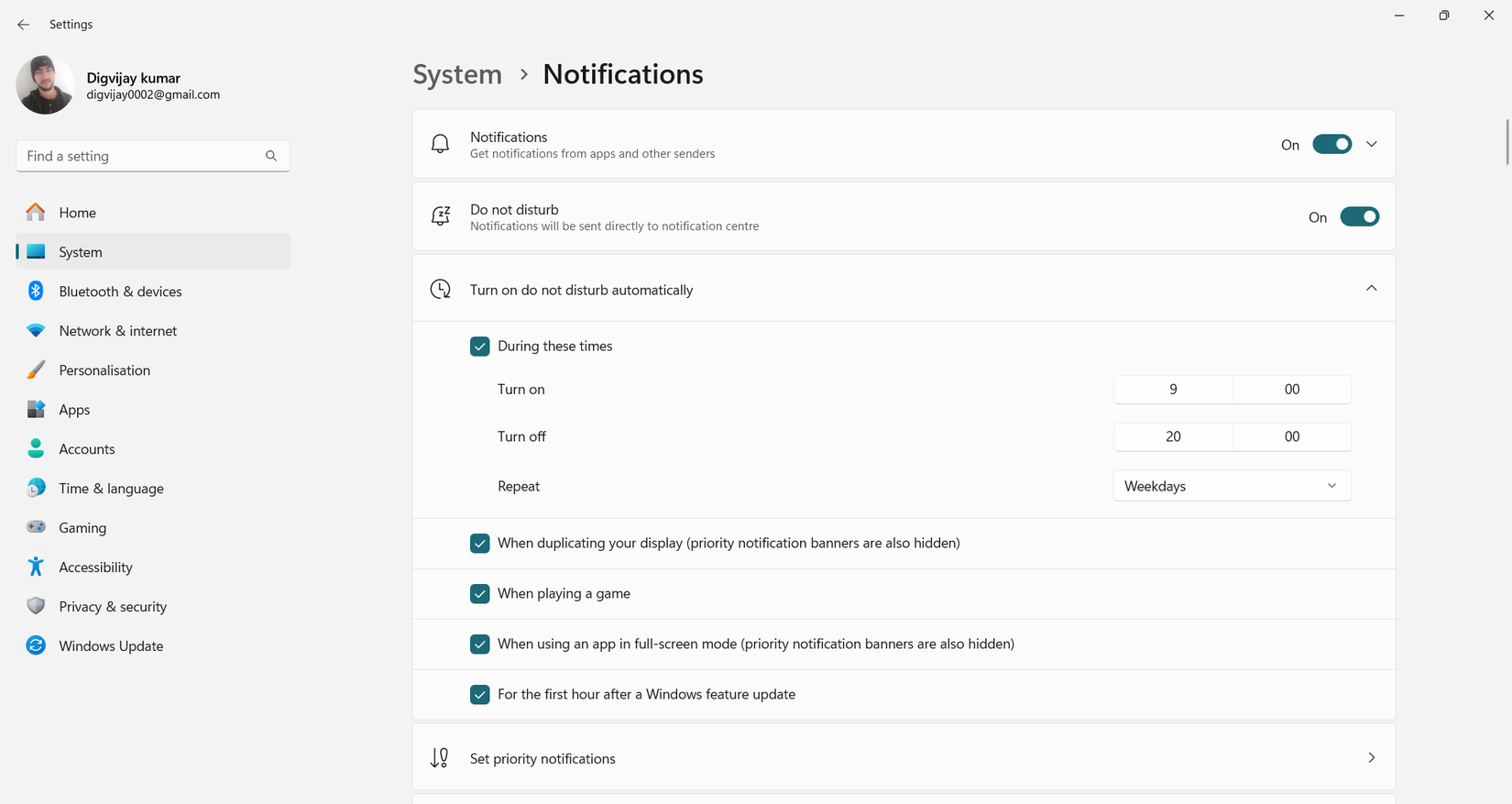Uncheck When playing a game
Screen dimensions: 1512x804
479,594
